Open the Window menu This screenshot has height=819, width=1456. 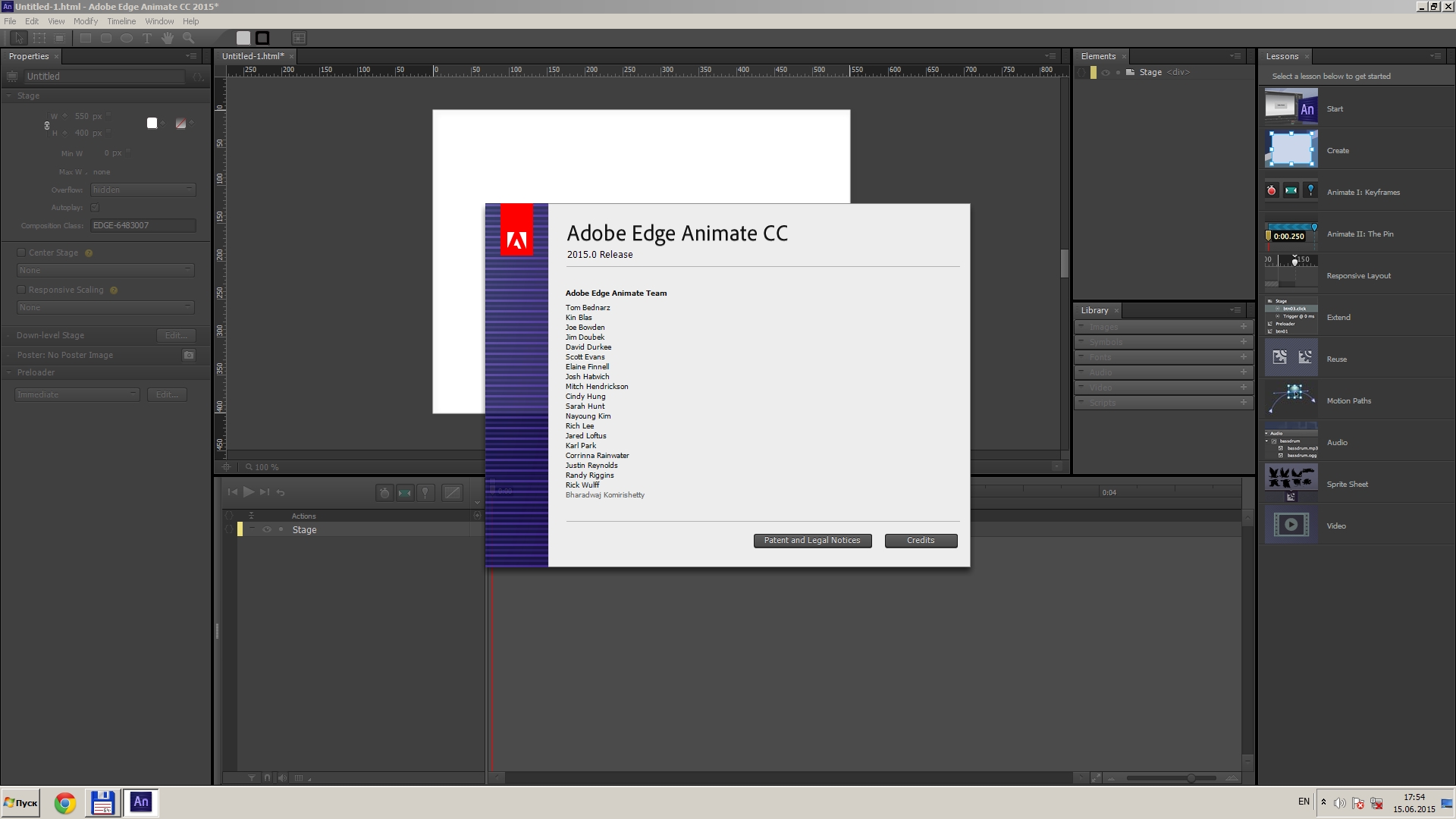point(159,21)
